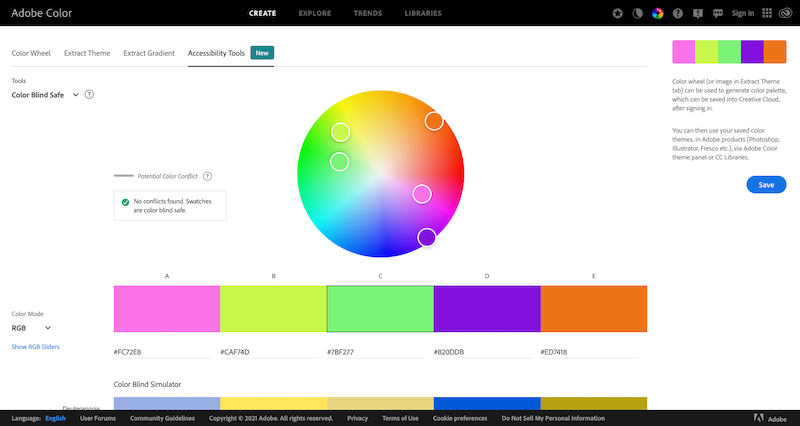Open the Creative Cloud icon
The height and width of the screenshot is (426, 800).
pos(785,13)
